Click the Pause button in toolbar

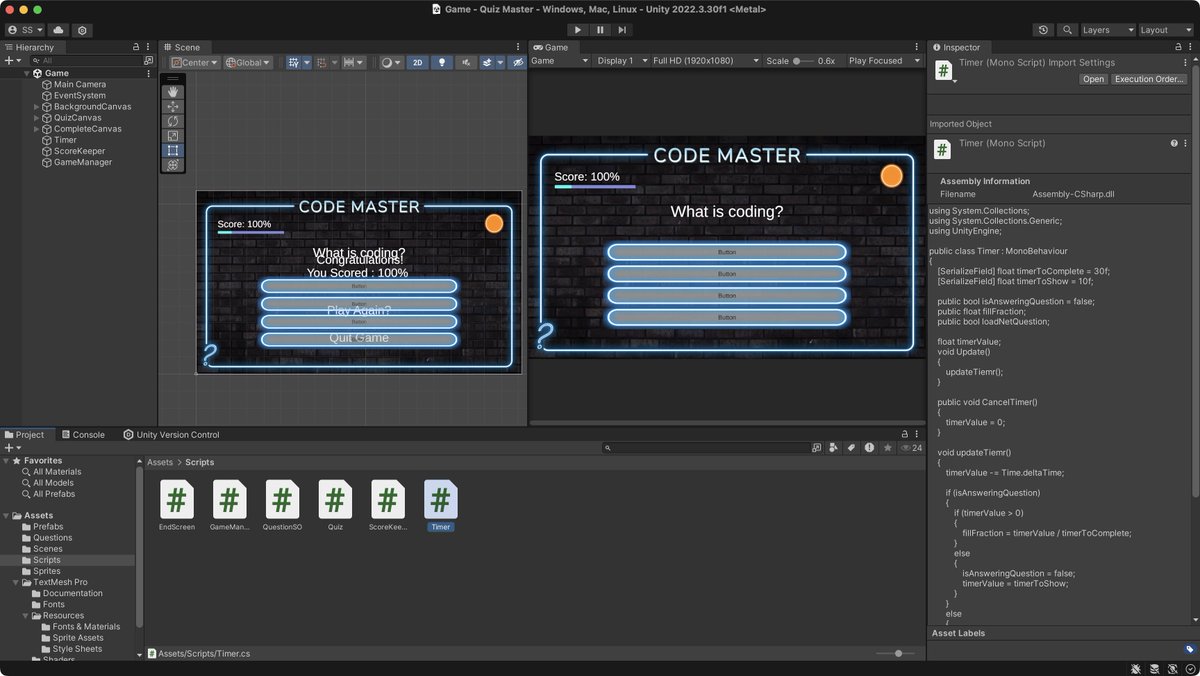tap(600, 30)
